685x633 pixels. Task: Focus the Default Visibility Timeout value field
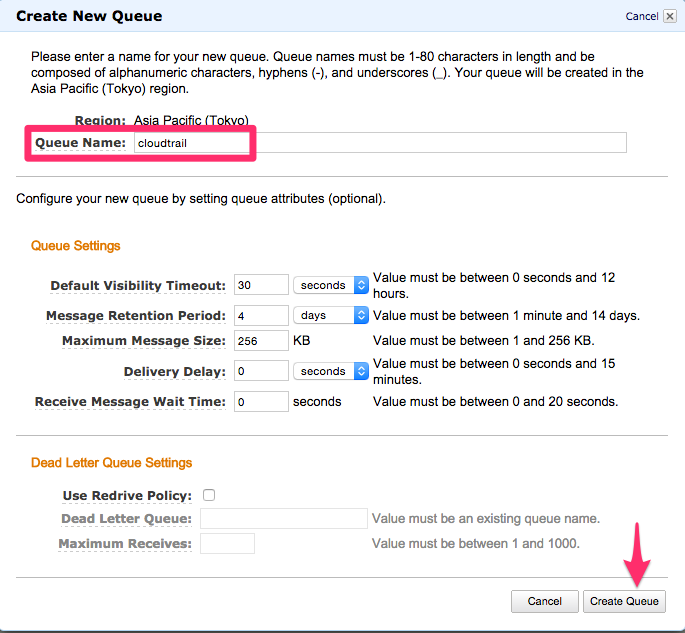click(261, 285)
